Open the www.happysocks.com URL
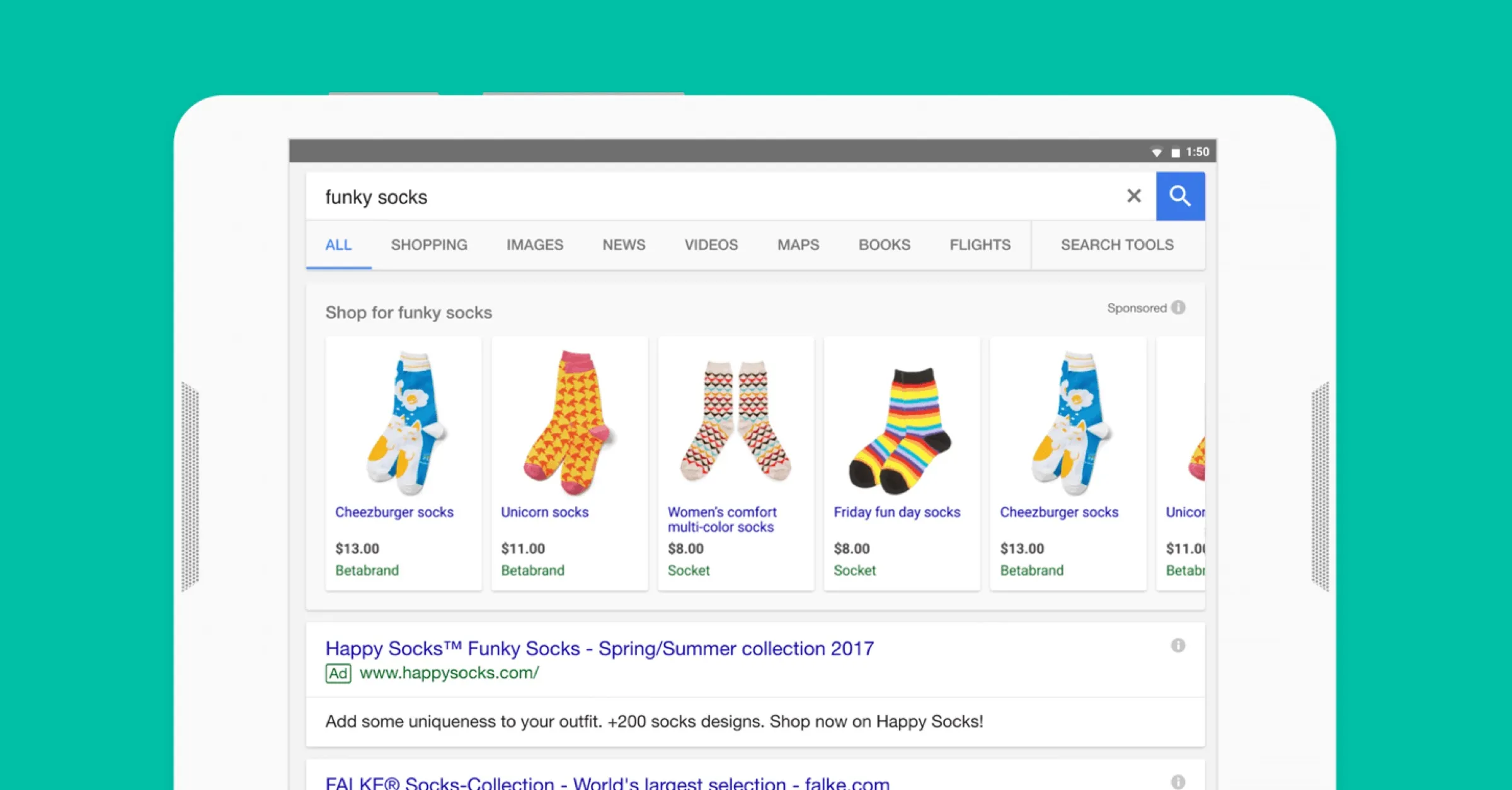 tap(449, 673)
